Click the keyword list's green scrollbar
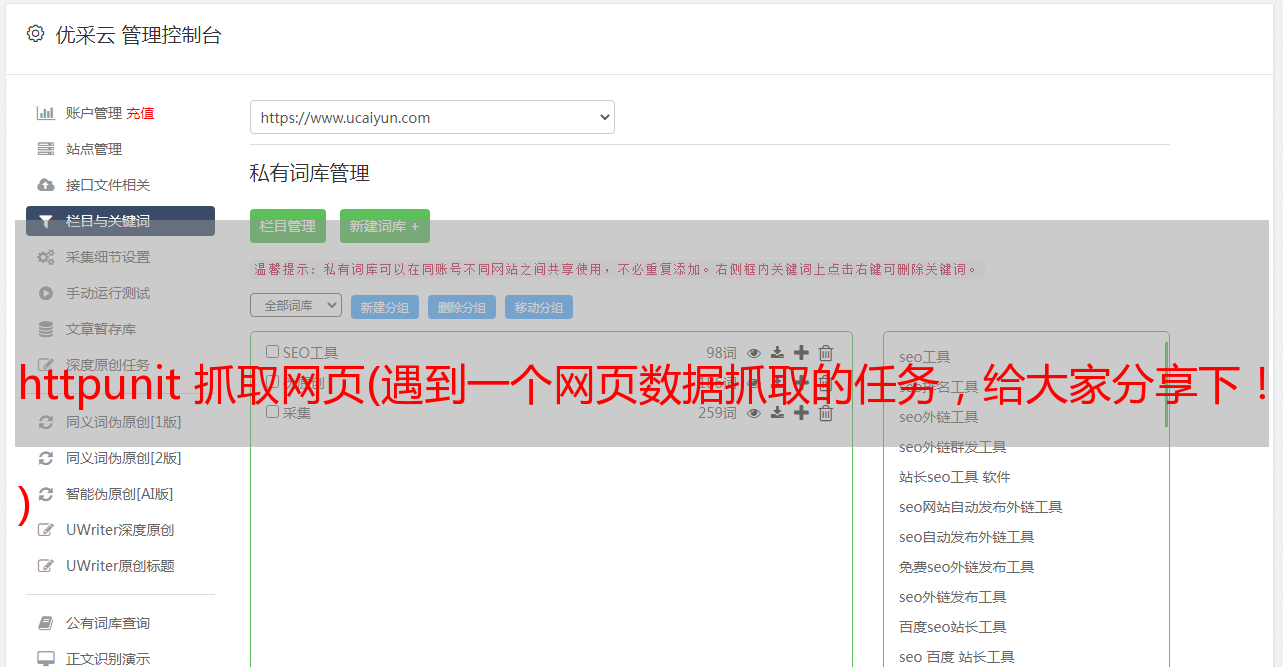Image resolution: width=1283 pixels, height=667 pixels. click(x=1166, y=384)
